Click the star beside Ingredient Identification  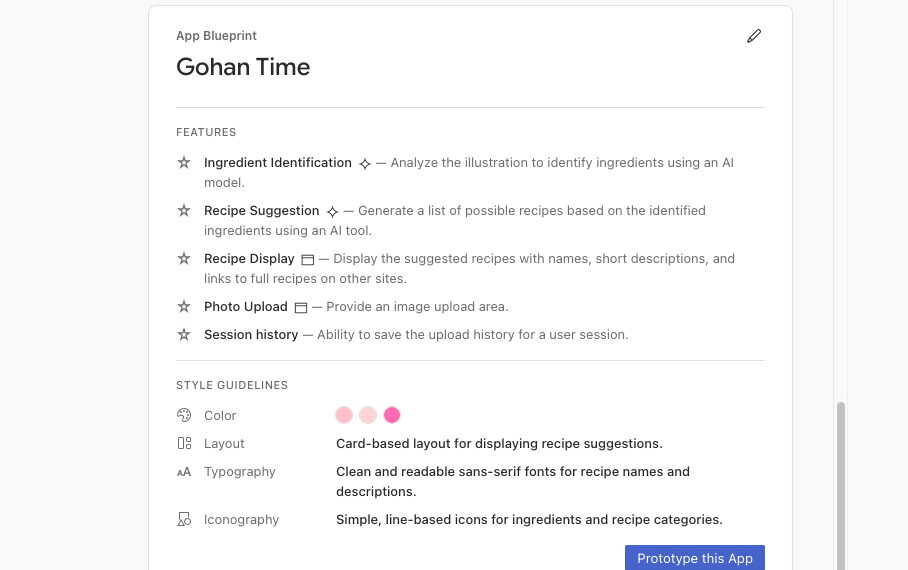pyautogui.click(x=184, y=163)
